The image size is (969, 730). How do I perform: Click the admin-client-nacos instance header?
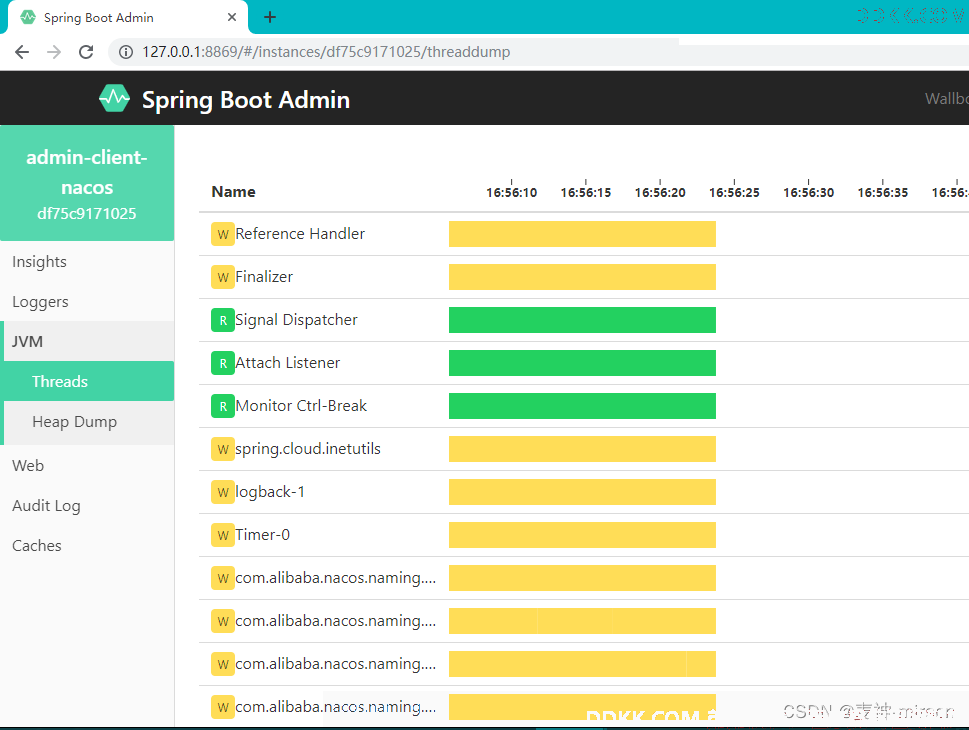[87, 183]
